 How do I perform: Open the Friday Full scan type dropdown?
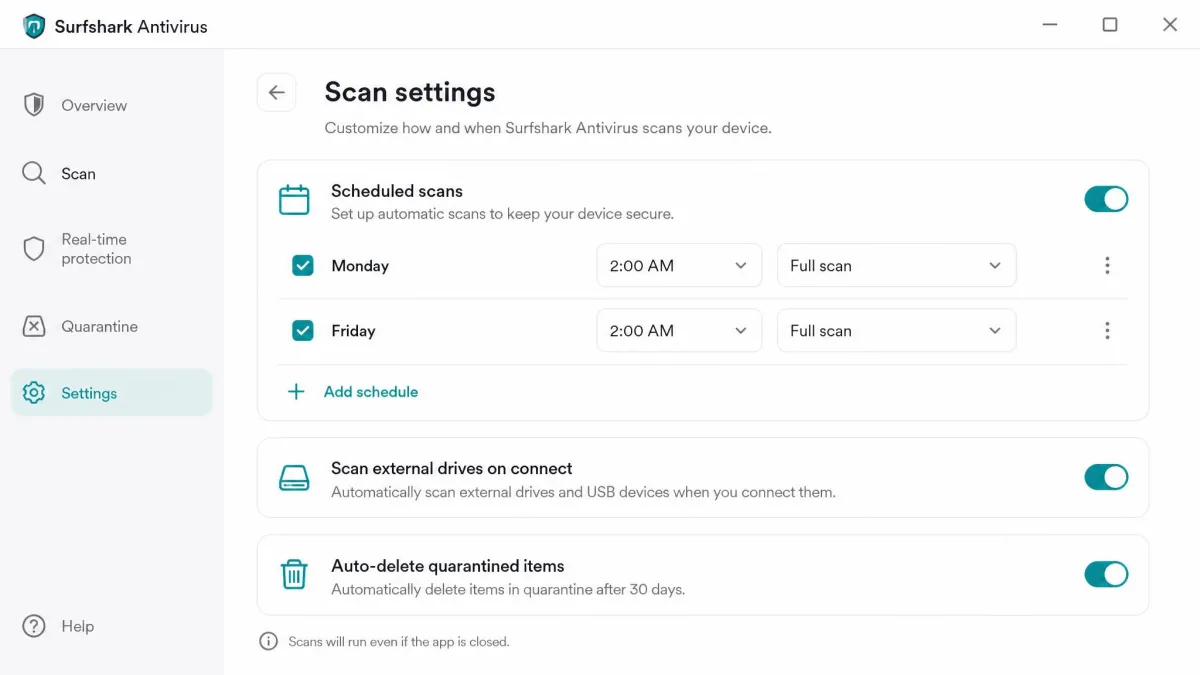point(896,331)
